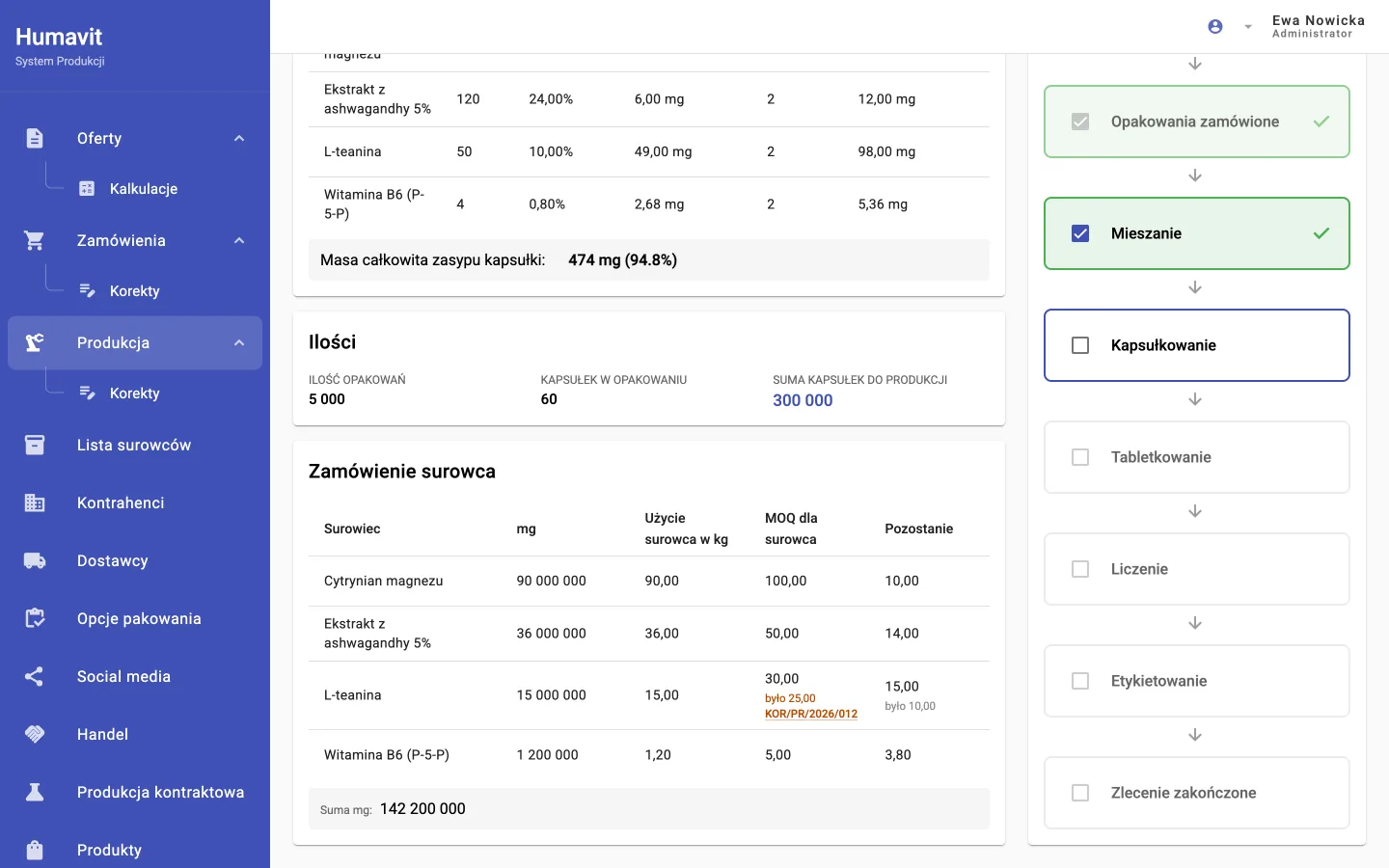Tick the Etykietowanie checkbox
This screenshot has height=868, width=1389.
click(1080, 681)
